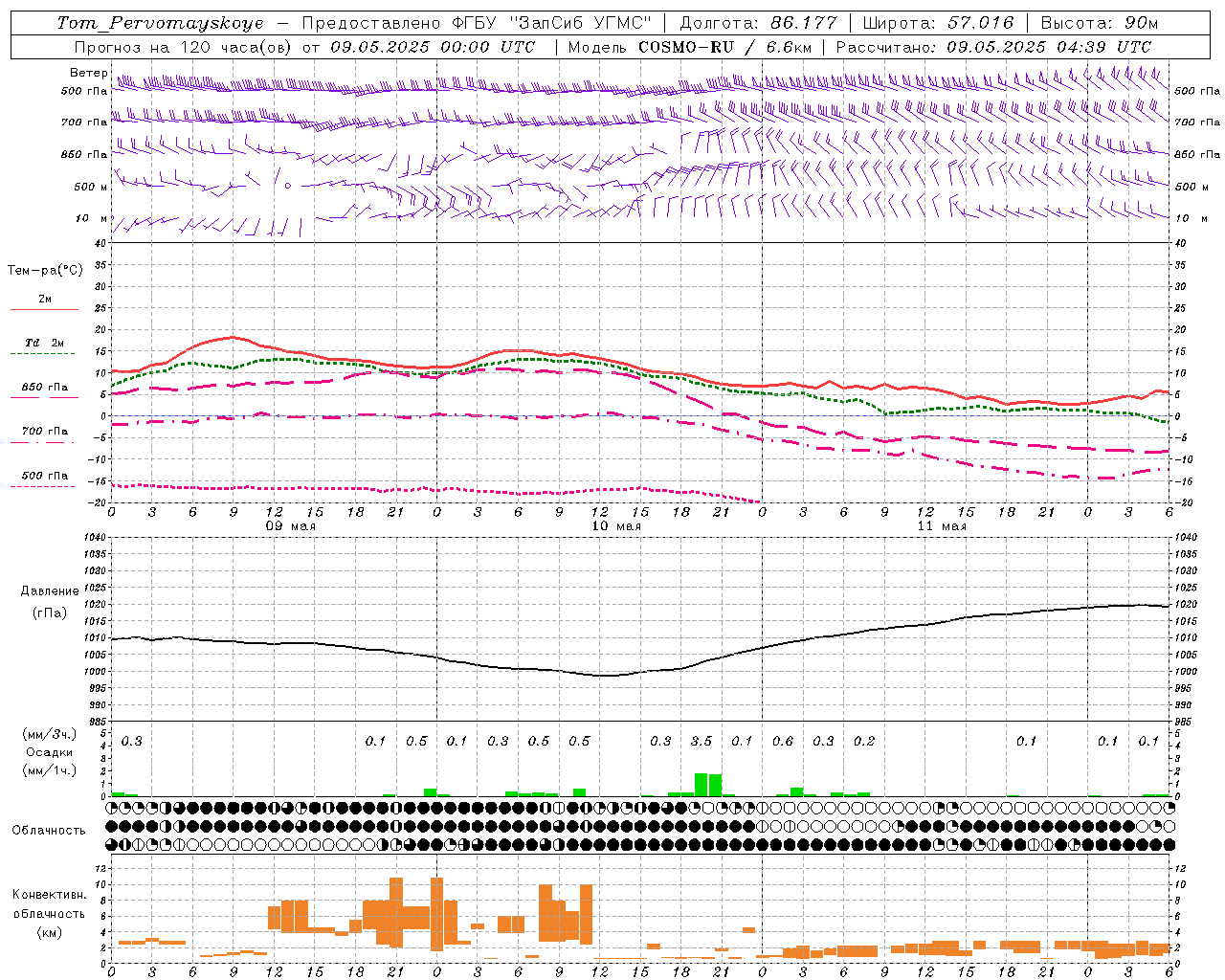
Task: Click the Высота: 90м field
Action: tap(1099, 23)
